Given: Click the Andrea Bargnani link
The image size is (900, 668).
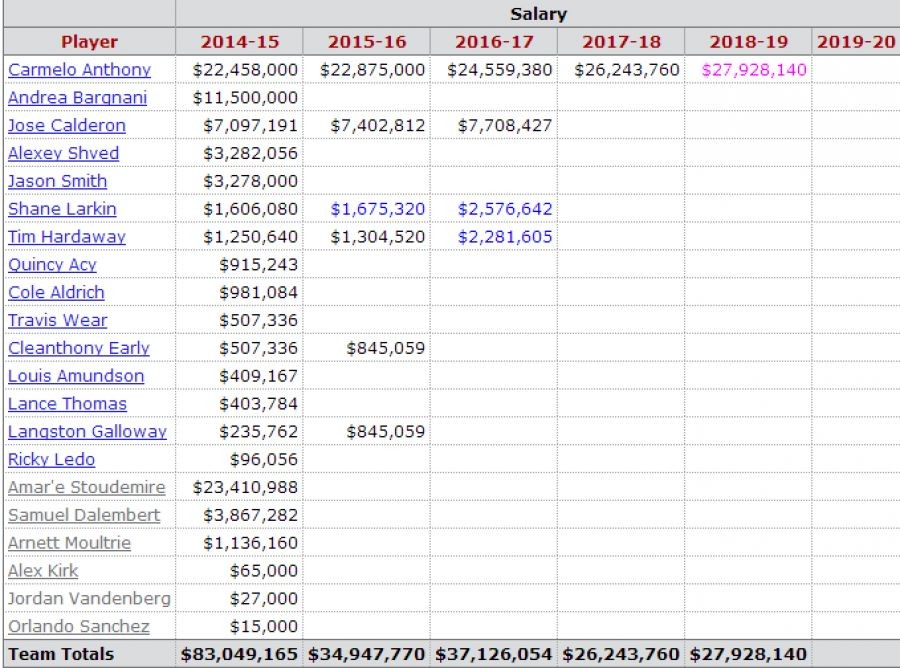Looking at the screenshot, I should tap(77, 98).
